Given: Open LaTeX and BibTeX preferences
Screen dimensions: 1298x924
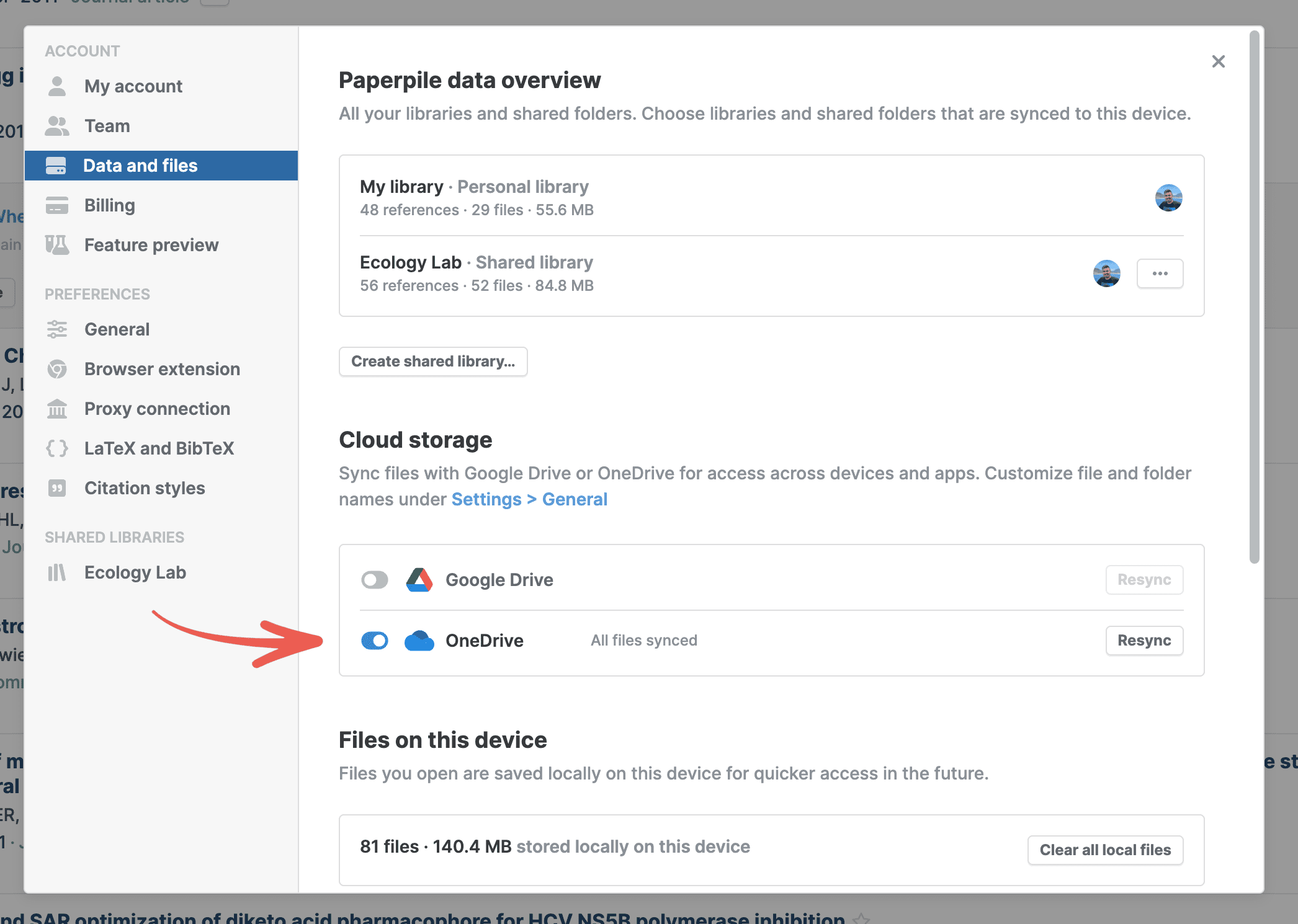Looking at the screenshot, I should coord(161,448).
